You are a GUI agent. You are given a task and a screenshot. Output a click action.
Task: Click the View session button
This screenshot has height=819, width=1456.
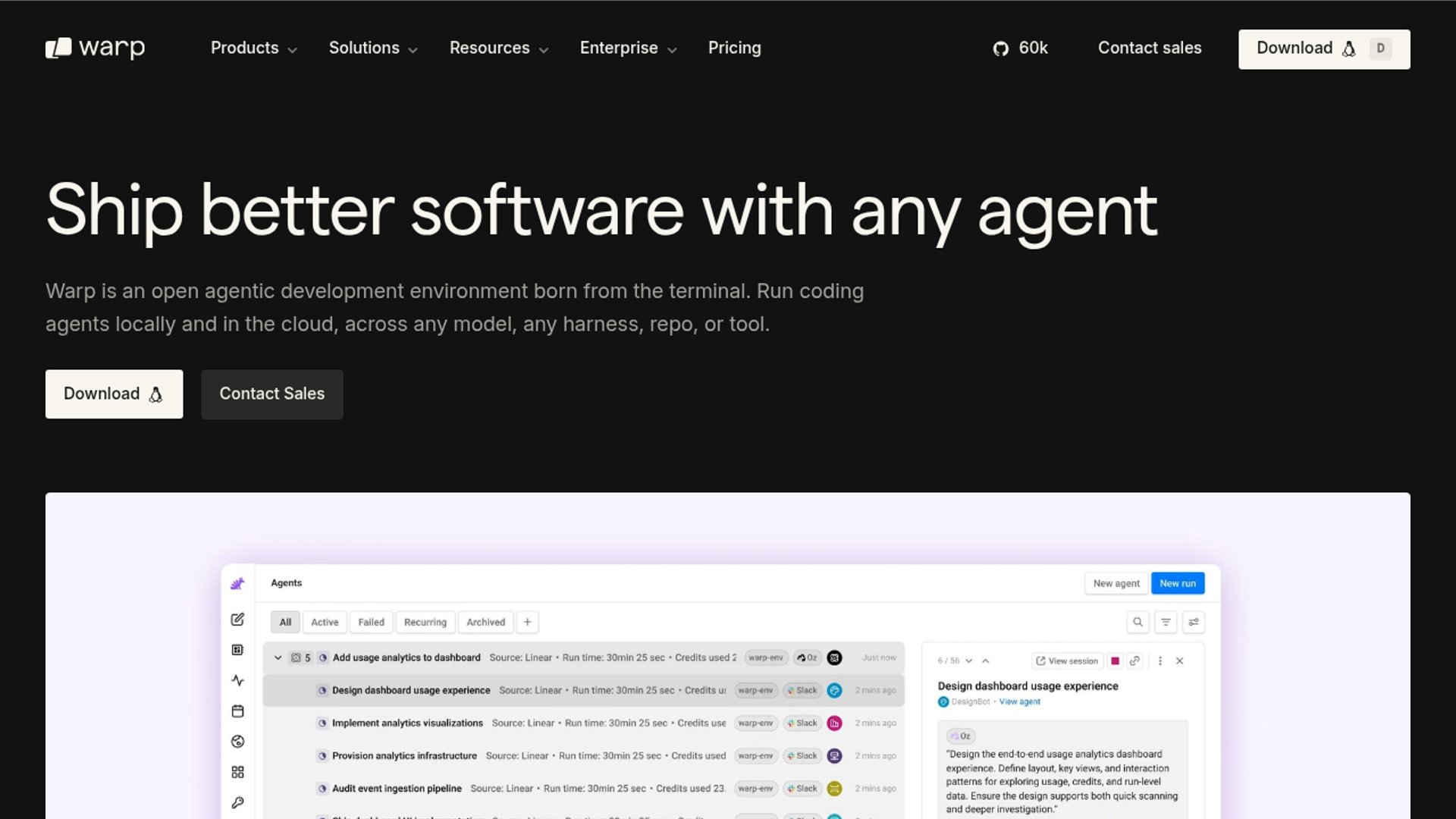(1067, 661)
